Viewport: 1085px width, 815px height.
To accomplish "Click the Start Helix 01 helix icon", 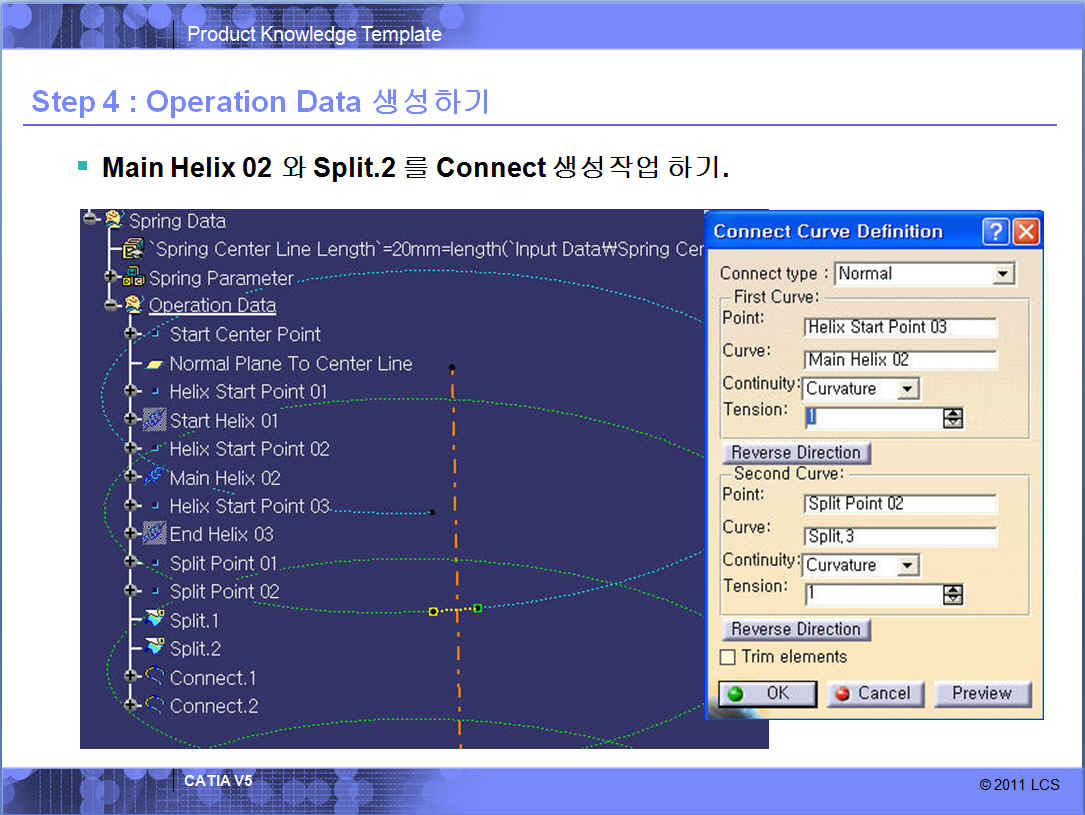I will coord(154,420).
